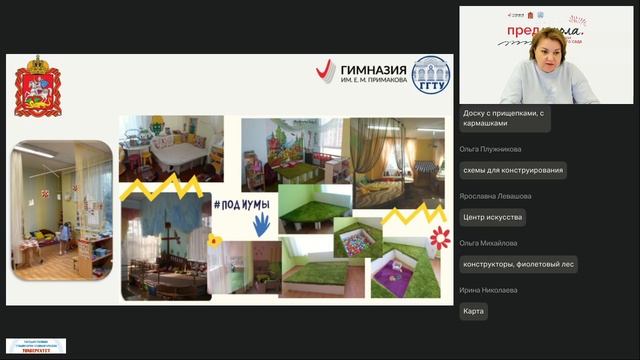Click photo of canopy bed with drapes
Image resolution: width=640 pixels, height=360 pixels.
(397, 163)
